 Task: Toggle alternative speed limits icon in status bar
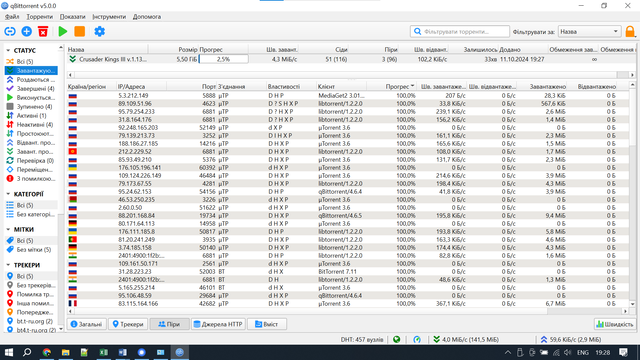coord(417,339)
